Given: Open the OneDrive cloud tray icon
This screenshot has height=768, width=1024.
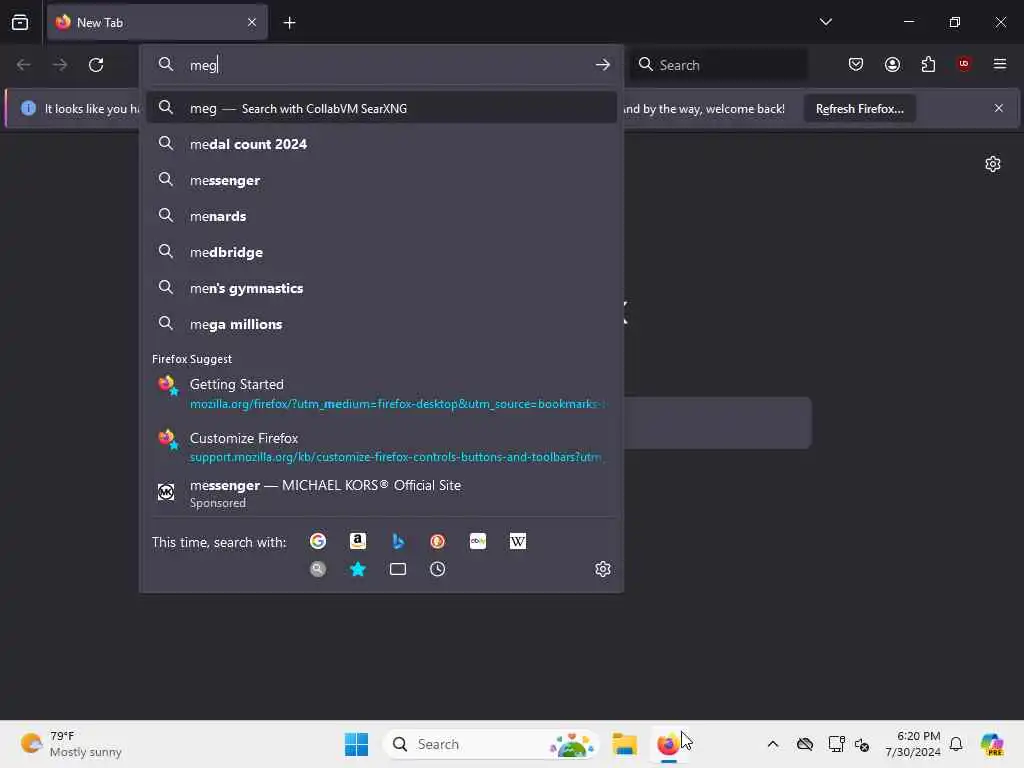Looking at the screenshot, I should pyautogui.click(x=805, y=744).
